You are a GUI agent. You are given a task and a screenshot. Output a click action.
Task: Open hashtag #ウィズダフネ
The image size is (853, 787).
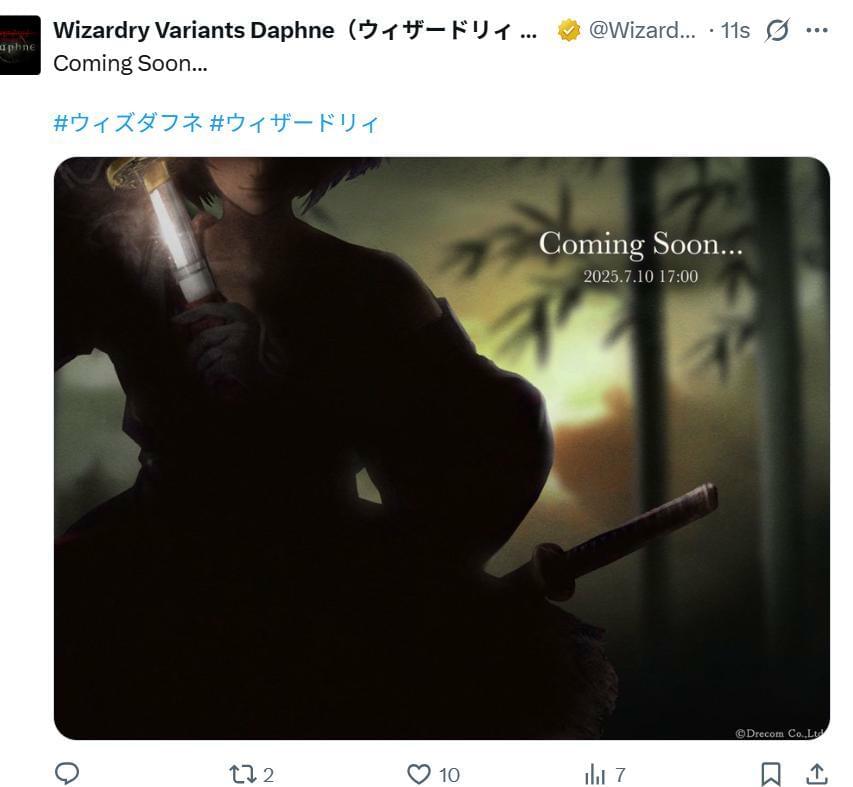coord(128,122)
